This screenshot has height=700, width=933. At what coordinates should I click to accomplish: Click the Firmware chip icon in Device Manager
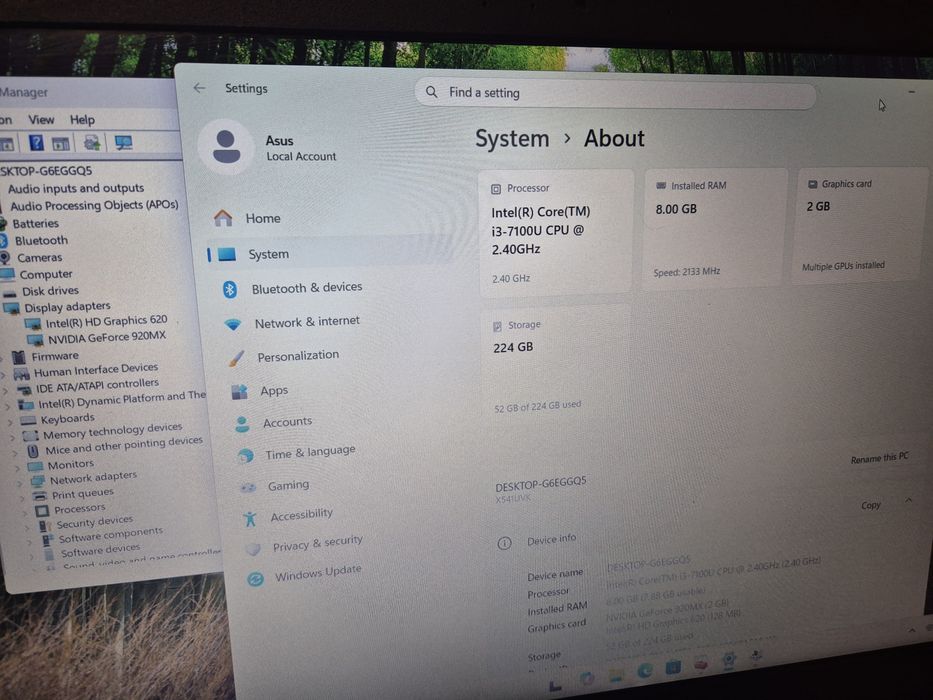click(19, 357)
